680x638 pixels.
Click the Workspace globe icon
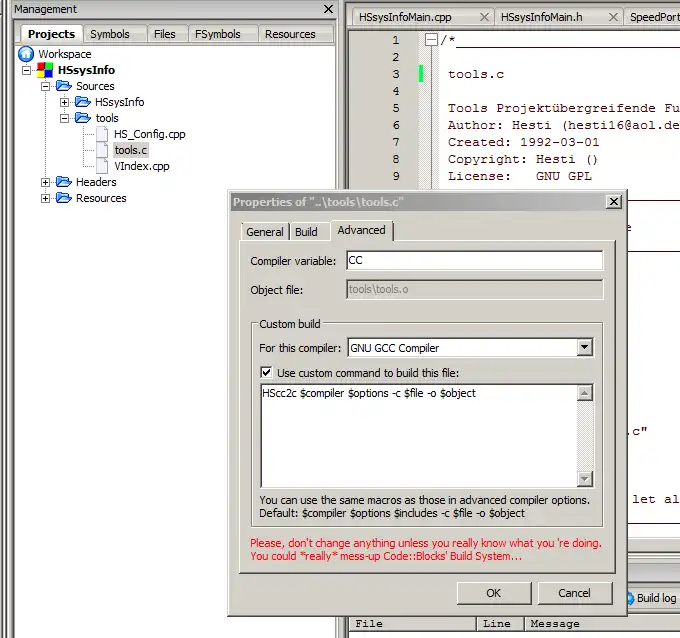pyautogui.click(x=26, y=54)
